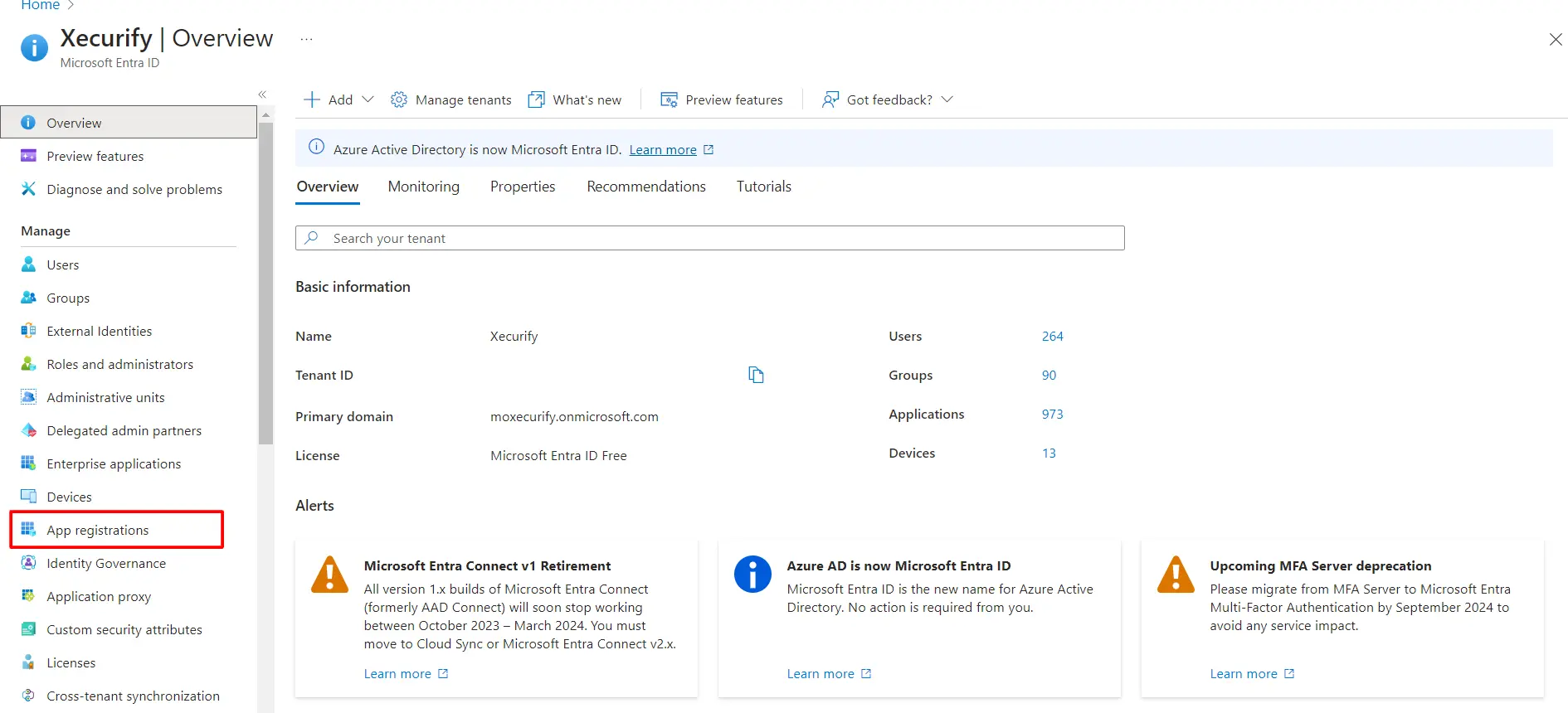
Task: Open the Enterprise applications icon
Action: pos(28,463)
